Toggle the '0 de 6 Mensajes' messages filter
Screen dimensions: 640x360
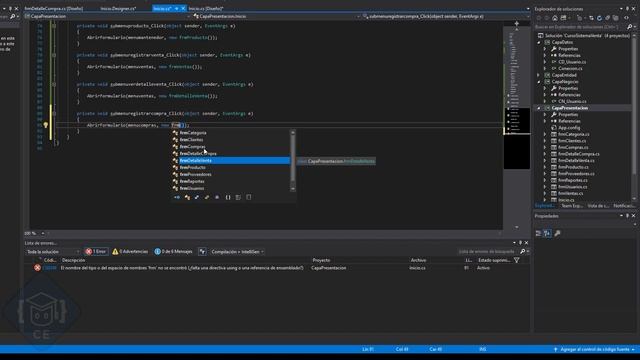tap(173, 251)
